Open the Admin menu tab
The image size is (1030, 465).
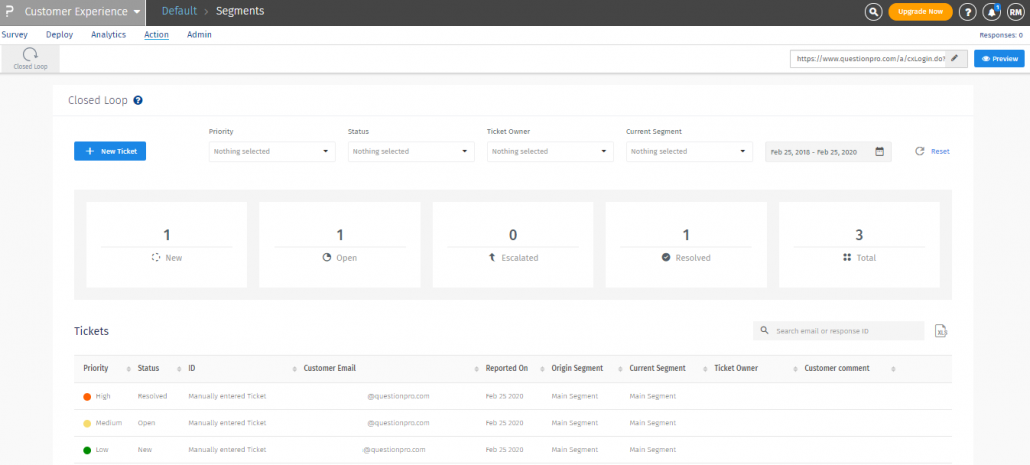(199, 34)
